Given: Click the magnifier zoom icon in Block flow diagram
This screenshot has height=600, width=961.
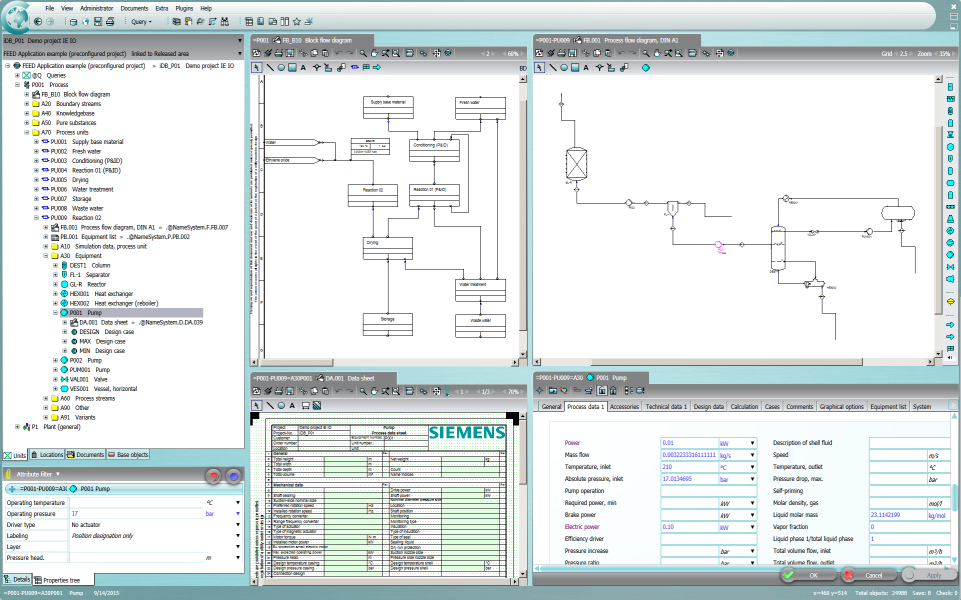Looking at the screenshot, I should tap(363, 53).
